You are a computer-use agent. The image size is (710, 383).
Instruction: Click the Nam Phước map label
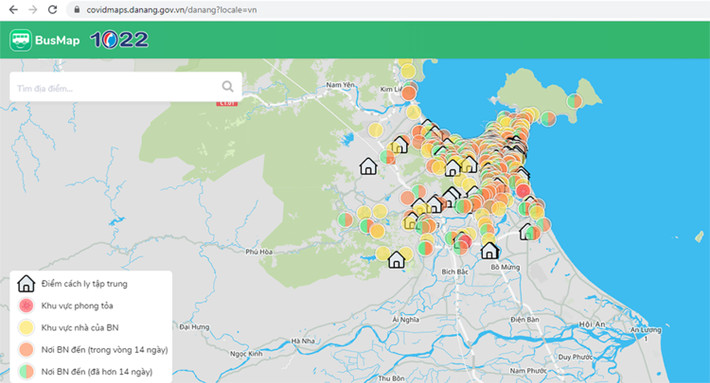[x=528, y=371]
